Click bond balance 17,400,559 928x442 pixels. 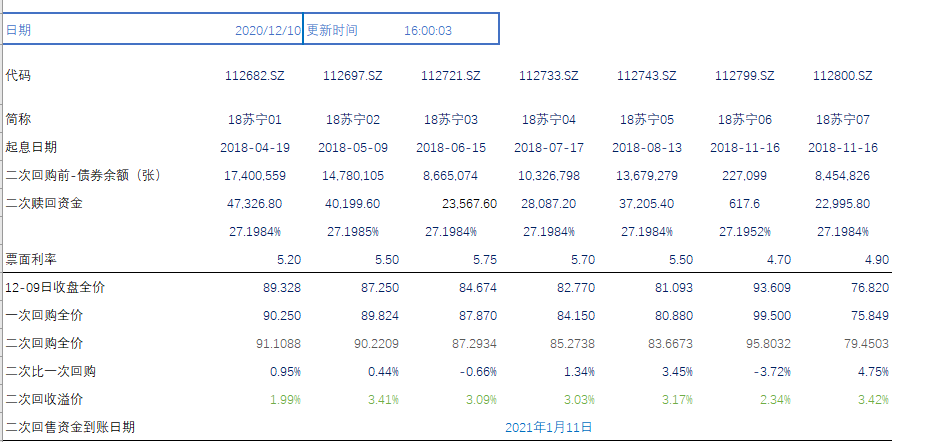click(x=255, y=176)
